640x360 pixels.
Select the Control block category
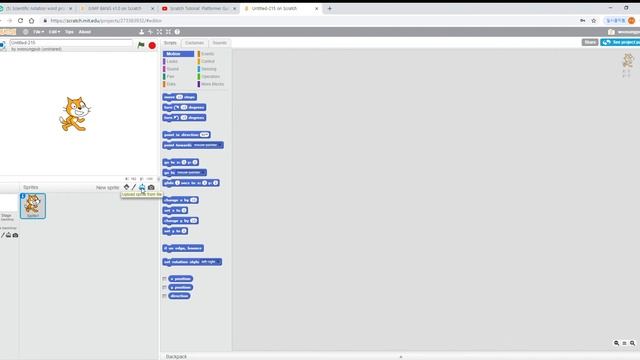click(x=208, y=61)
